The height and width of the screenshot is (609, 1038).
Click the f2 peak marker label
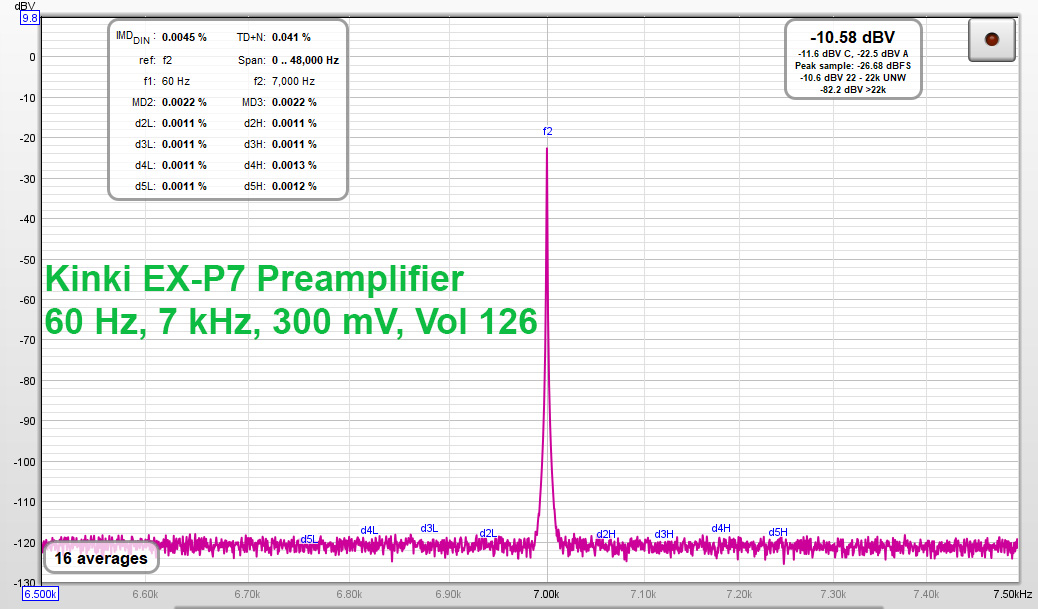tap(547, 131)
